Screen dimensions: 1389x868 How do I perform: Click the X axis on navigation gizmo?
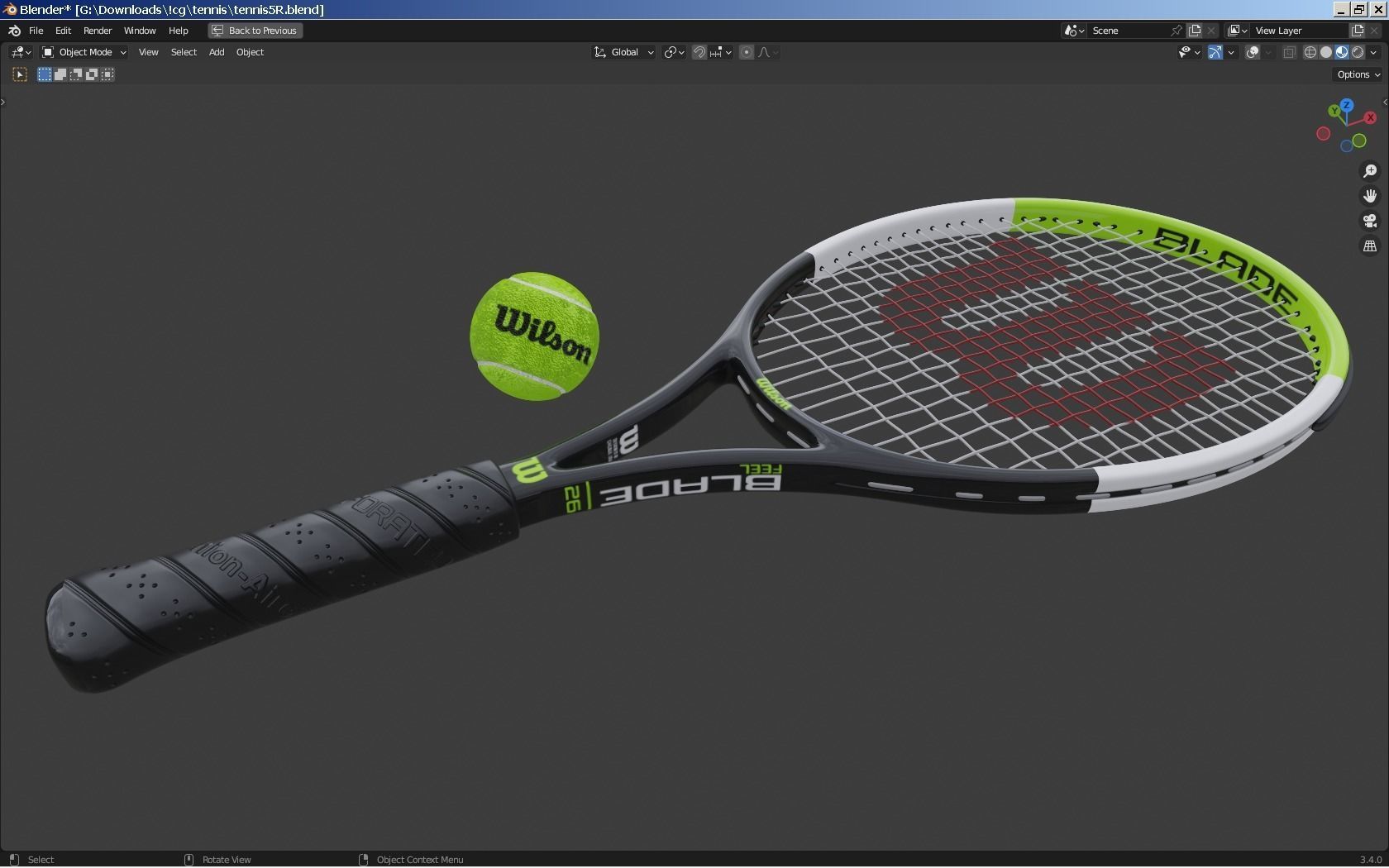(x=1370, y=117)
